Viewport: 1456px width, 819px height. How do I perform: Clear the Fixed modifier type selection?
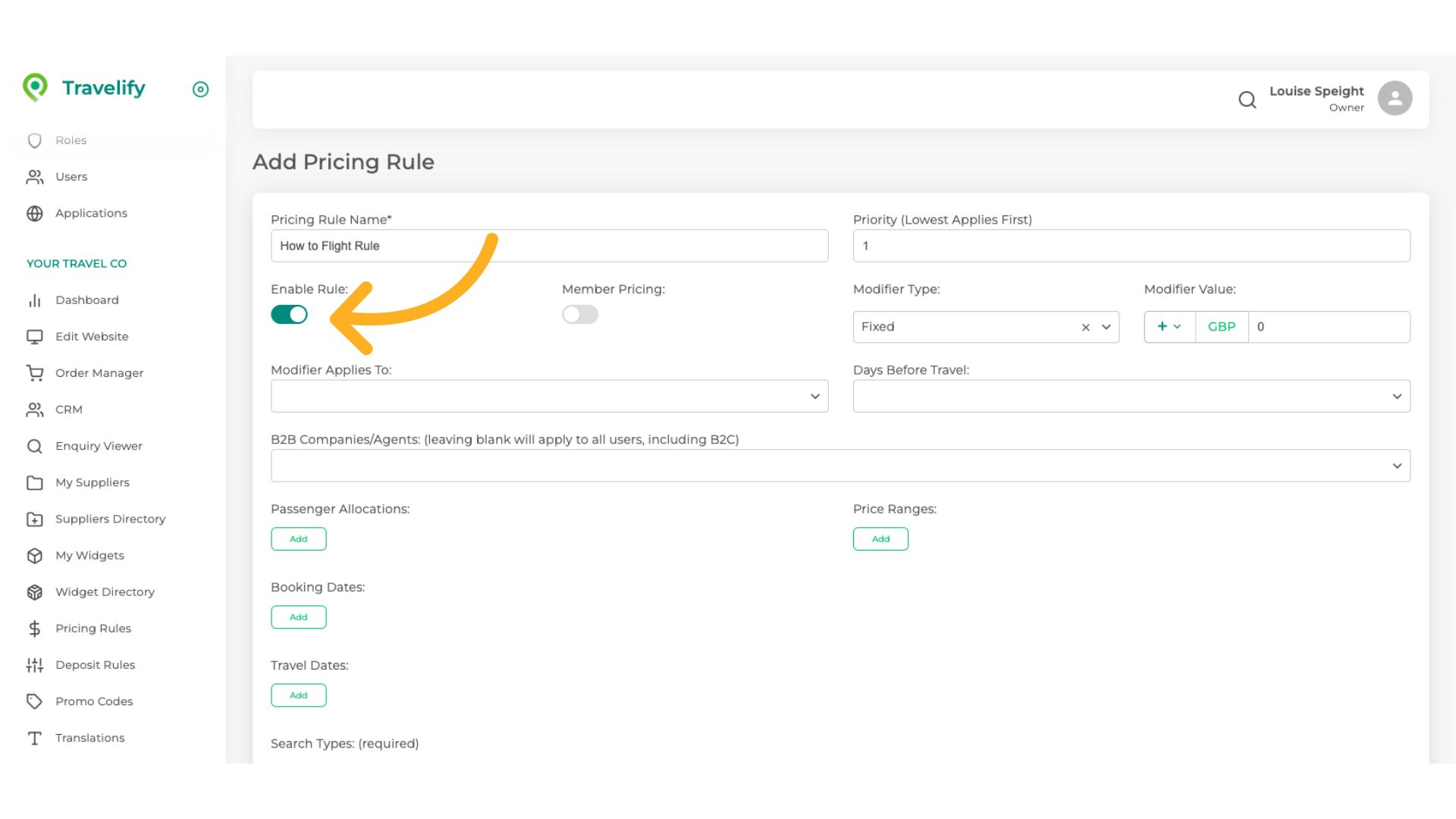(1085, 328)
